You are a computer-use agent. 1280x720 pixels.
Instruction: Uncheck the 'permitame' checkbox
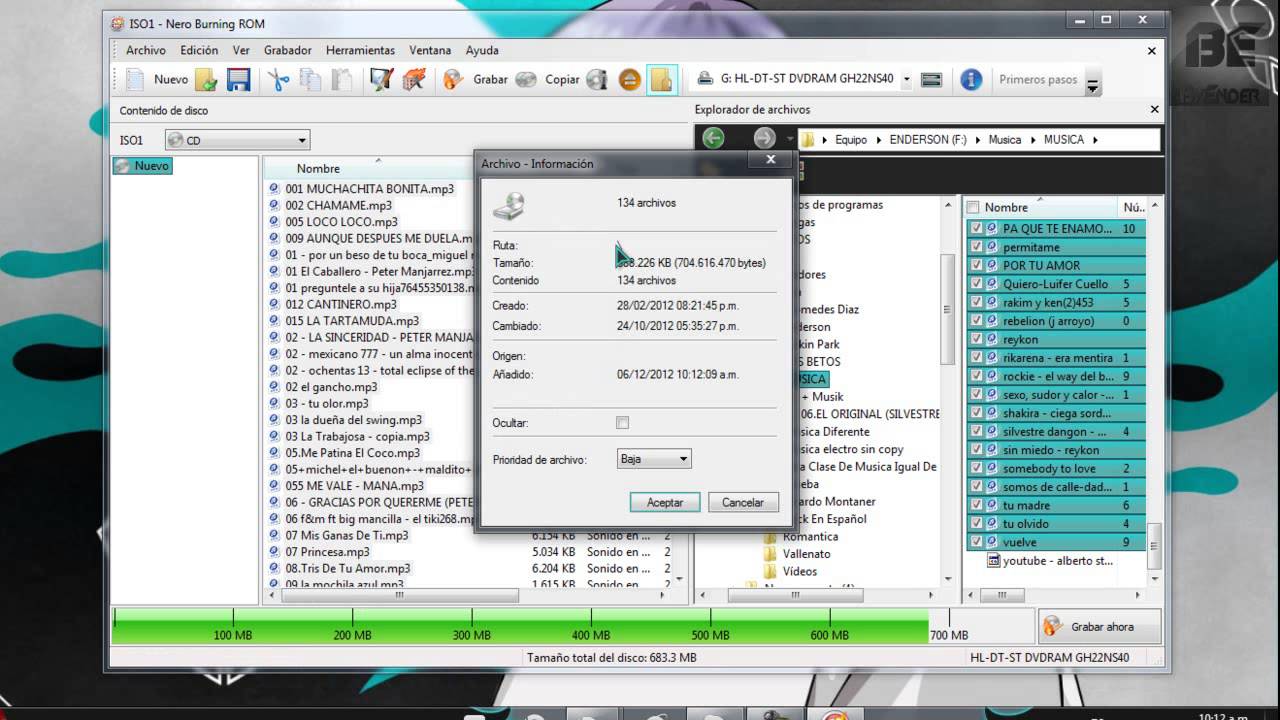click(976, 247)
